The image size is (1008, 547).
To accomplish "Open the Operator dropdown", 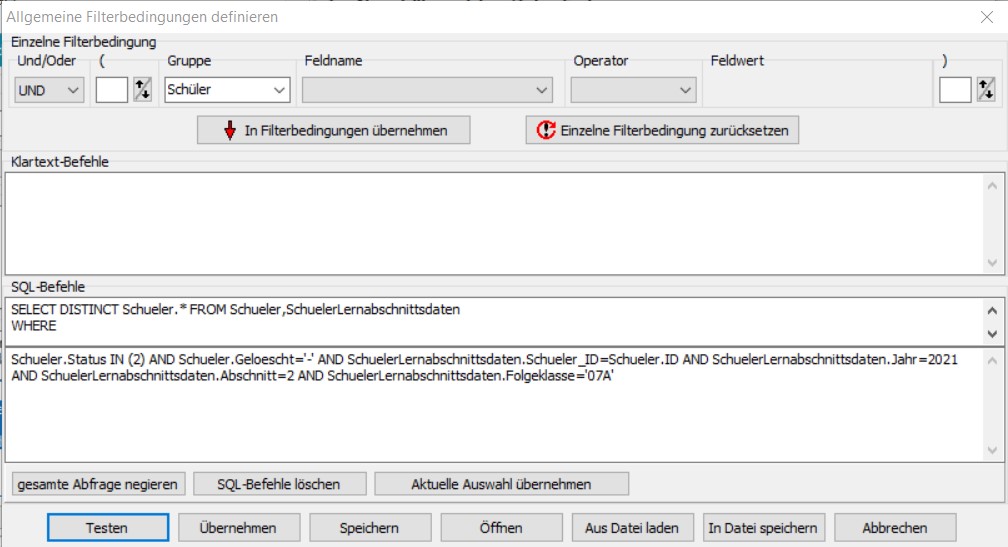I will 633,90.
